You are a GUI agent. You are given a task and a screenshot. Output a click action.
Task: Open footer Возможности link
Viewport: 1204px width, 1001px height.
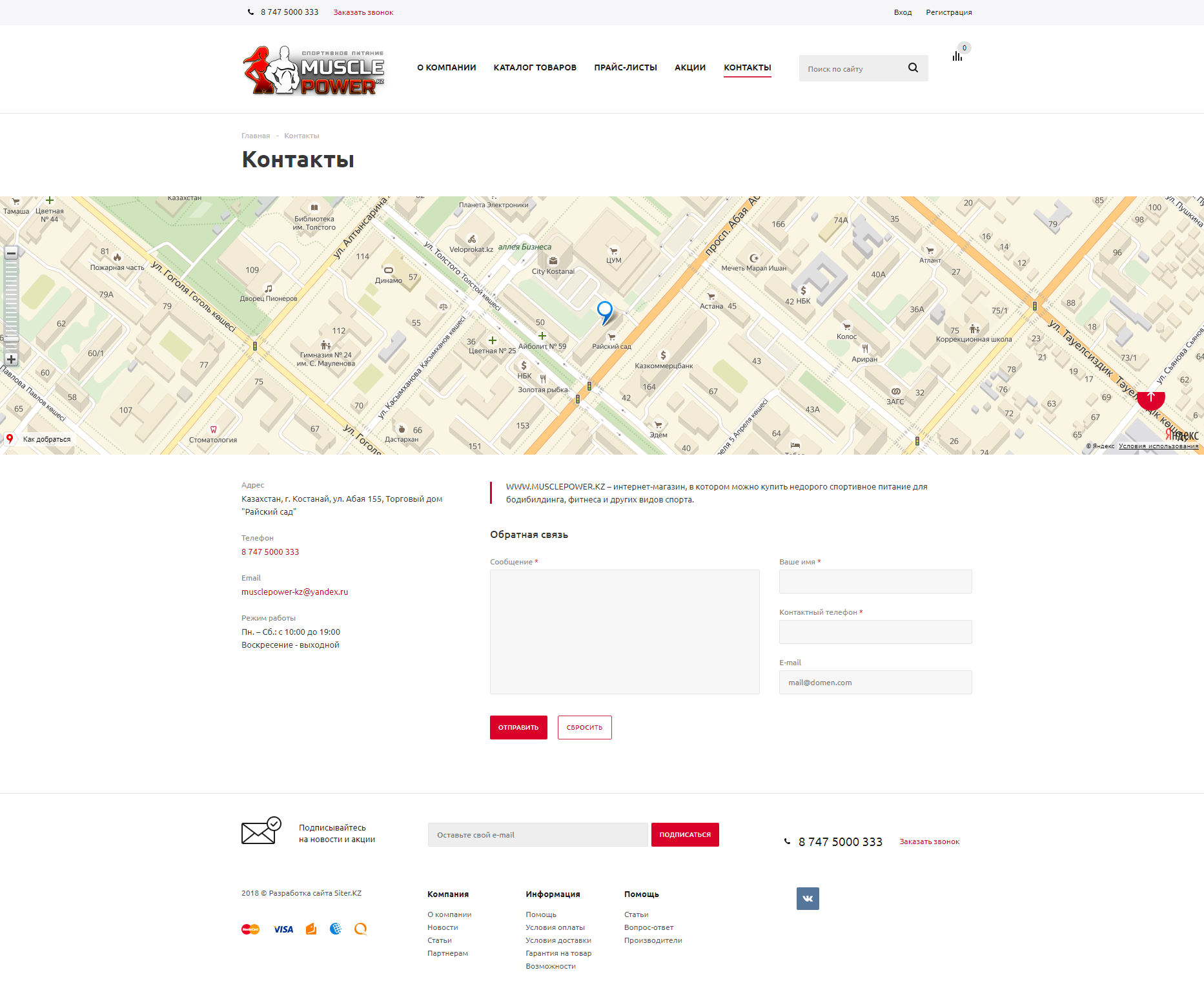(x=551, y=966)
